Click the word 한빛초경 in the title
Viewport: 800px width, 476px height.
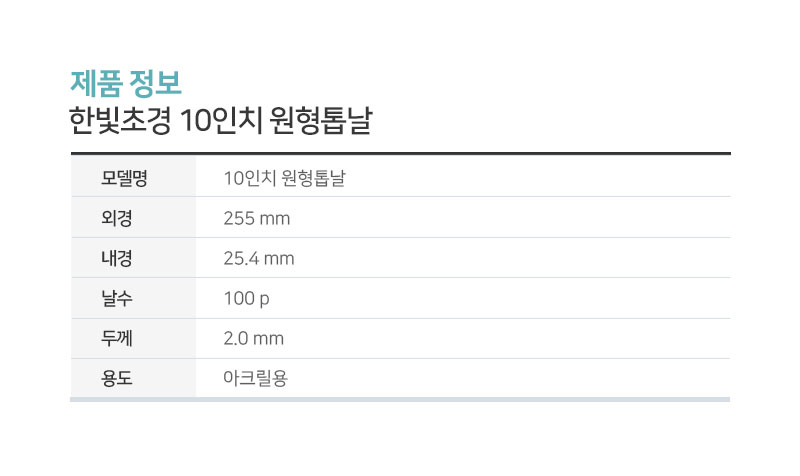pyautogui.click(x=120, y=121)
